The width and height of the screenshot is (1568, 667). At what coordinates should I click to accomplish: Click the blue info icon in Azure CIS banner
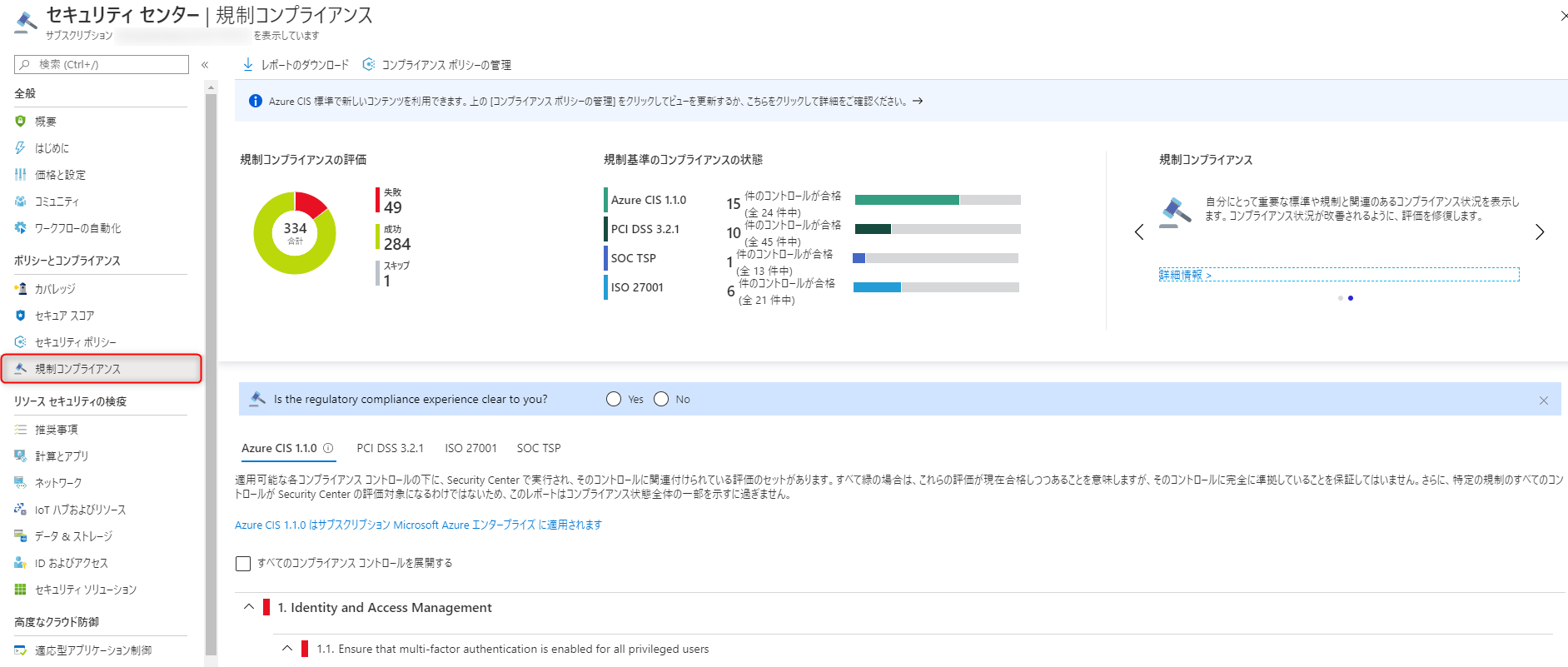coord(255,101)
